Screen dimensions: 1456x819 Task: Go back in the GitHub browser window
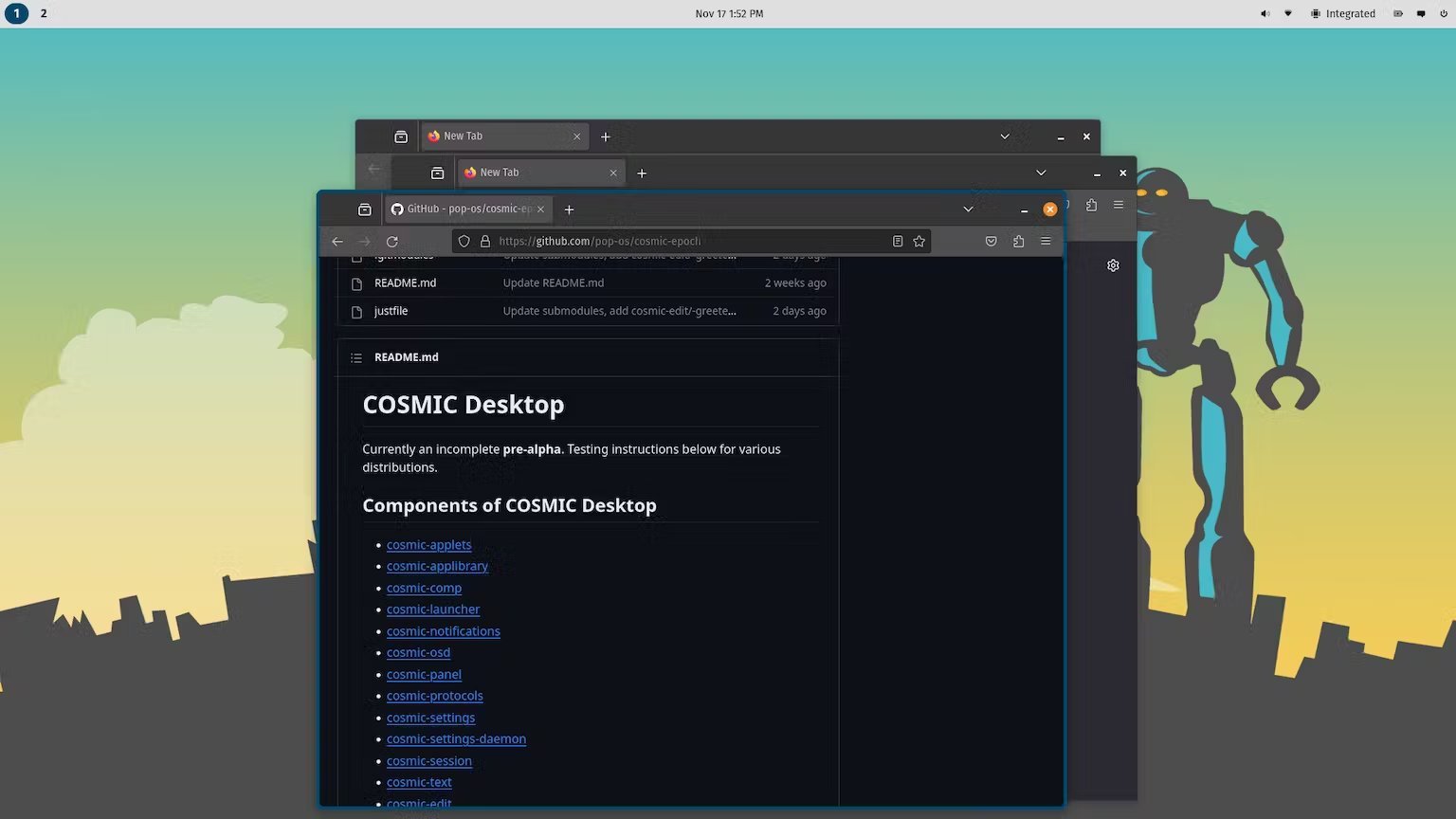tap(337, 242)
